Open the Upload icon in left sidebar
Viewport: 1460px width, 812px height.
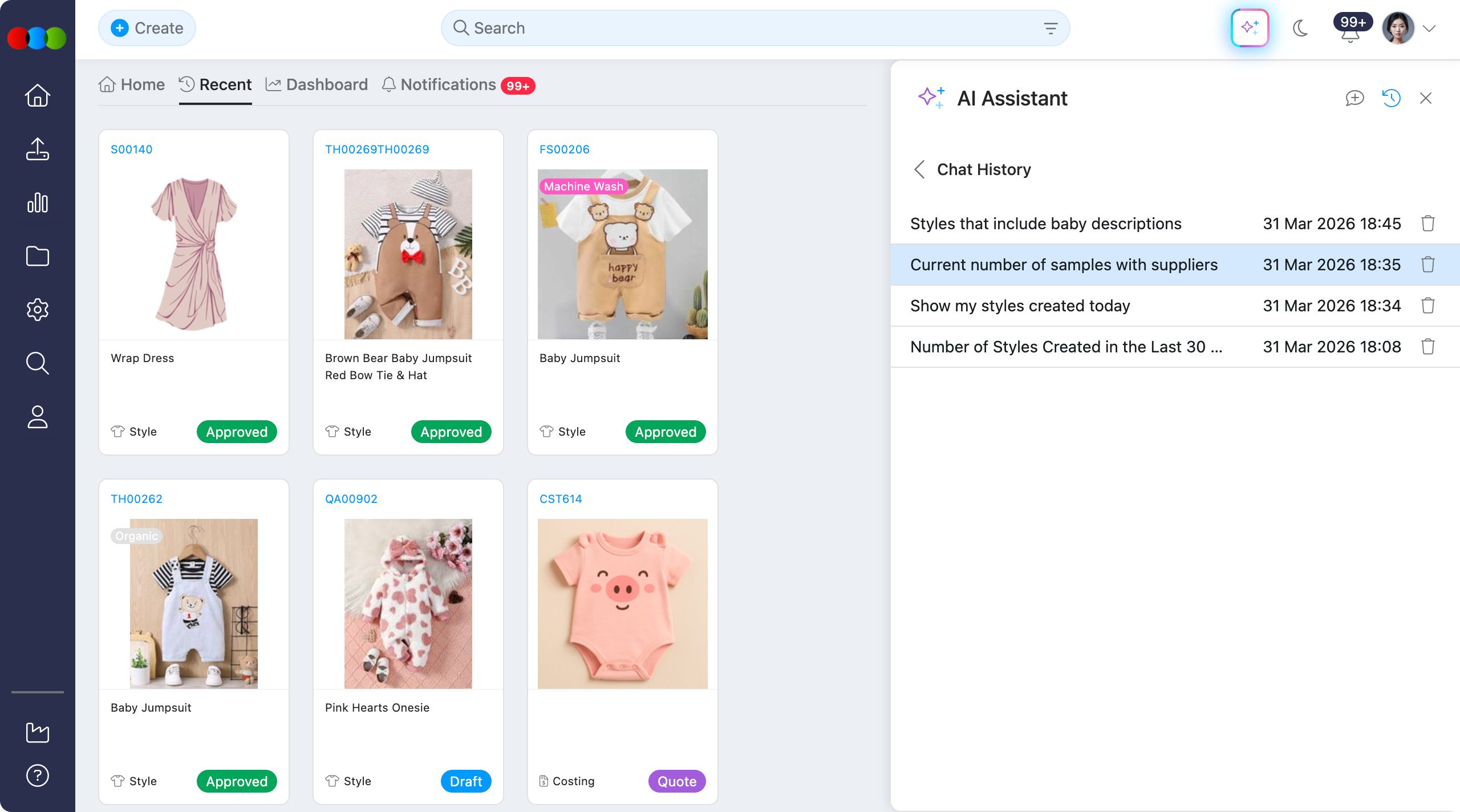pyautogui.click(x=36, y=149)
